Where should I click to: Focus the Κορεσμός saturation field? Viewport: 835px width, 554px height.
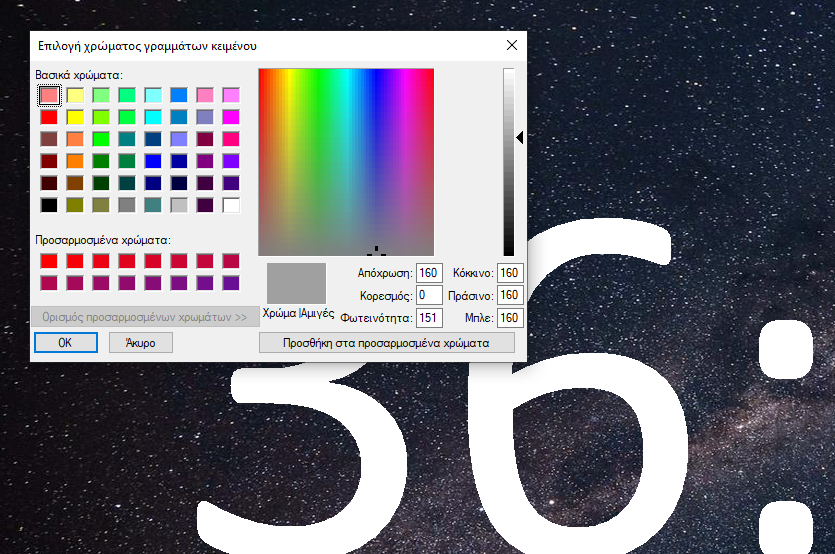pyautogui.click(x=429, y=295)
